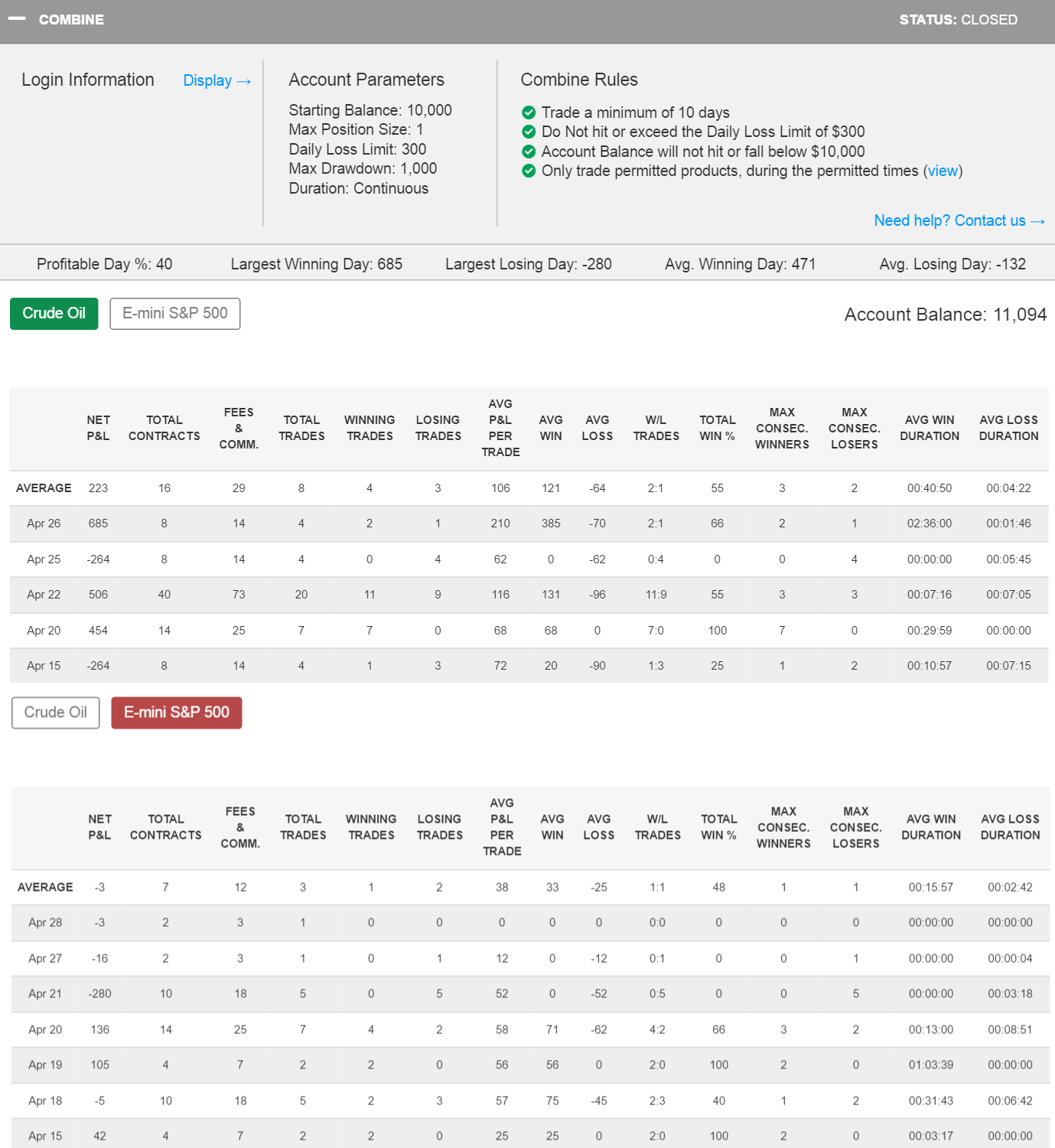Viewport: 1055px width, 1148px height.
Task: Switch to the outlined Crude Oil tab
Action: (56, 713)
